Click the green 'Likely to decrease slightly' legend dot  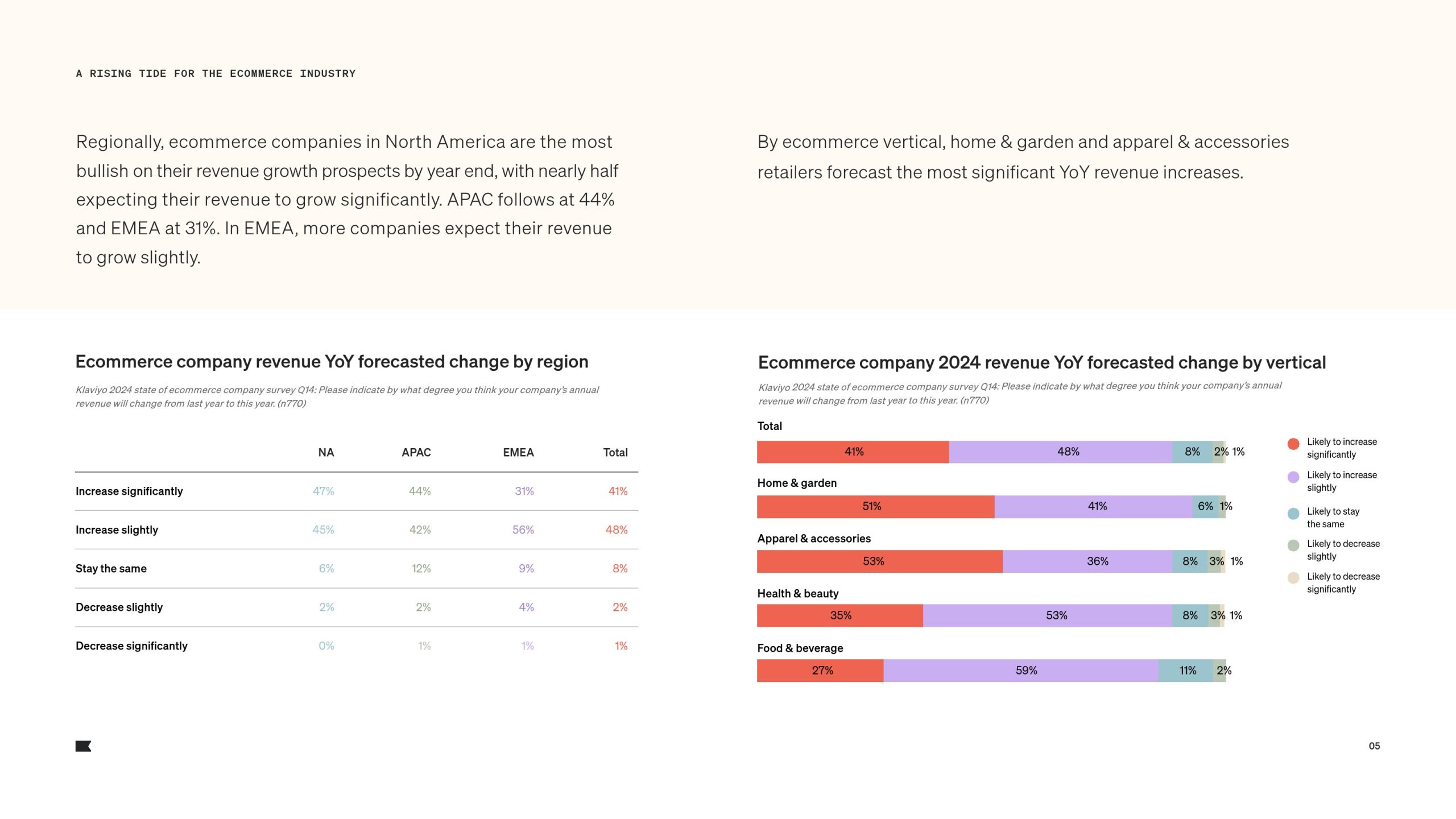(1293, 545)
